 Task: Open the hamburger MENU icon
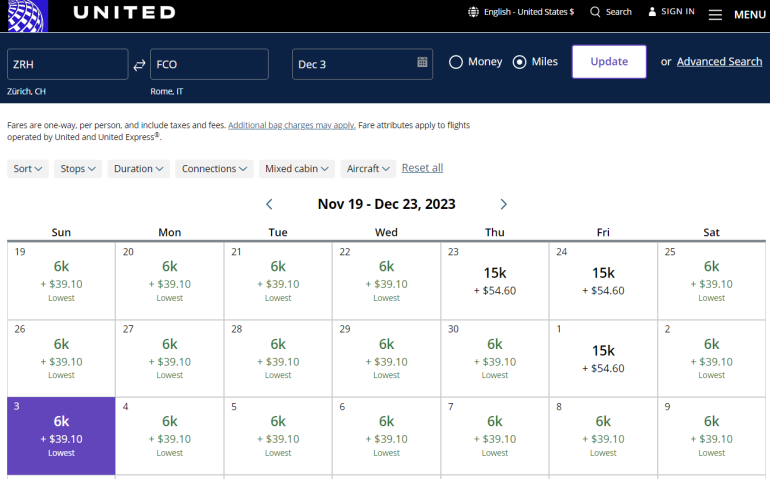click(x=715, y=15)
